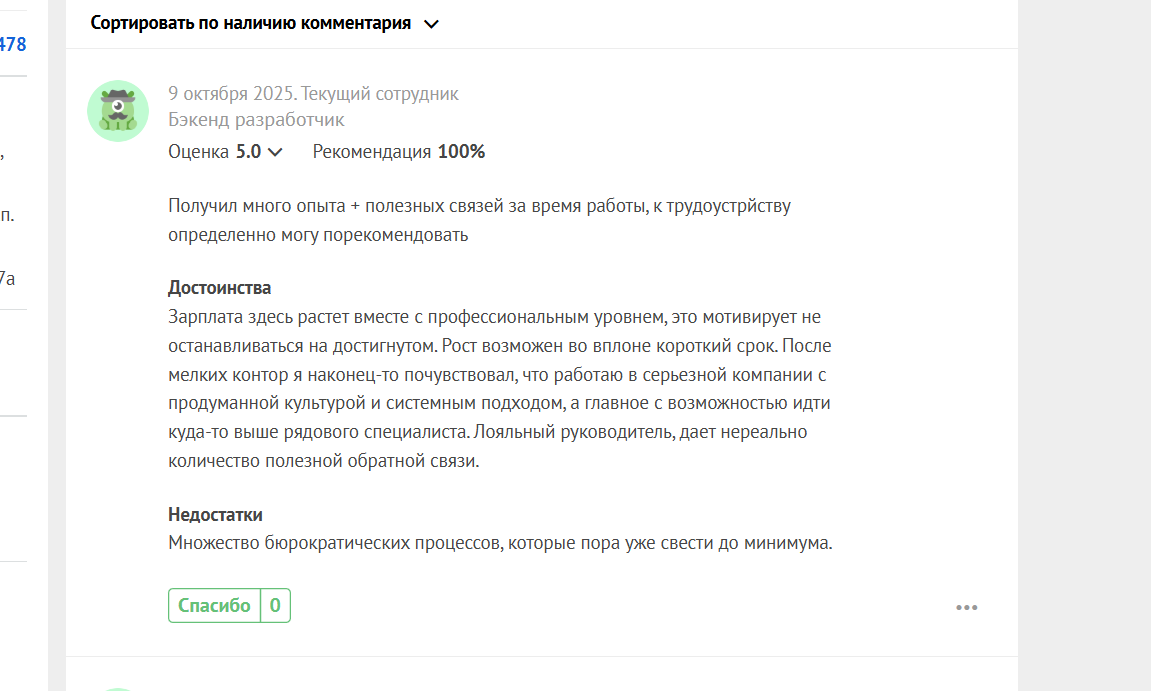
Task: Open the three-dot review options menu
Action: 966,607
